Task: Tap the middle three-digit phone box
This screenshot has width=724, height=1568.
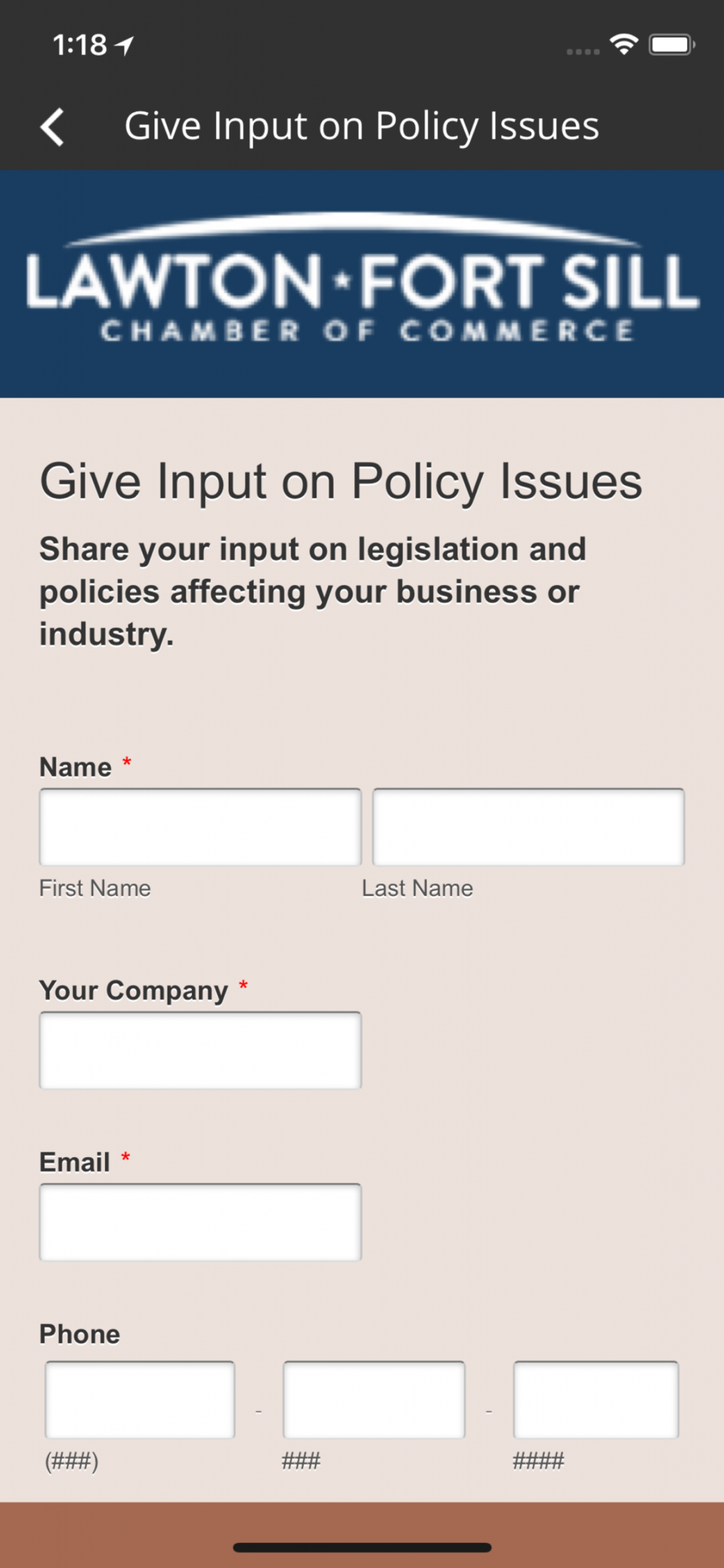Action: pyautogui.click(x=374, y=1399)
